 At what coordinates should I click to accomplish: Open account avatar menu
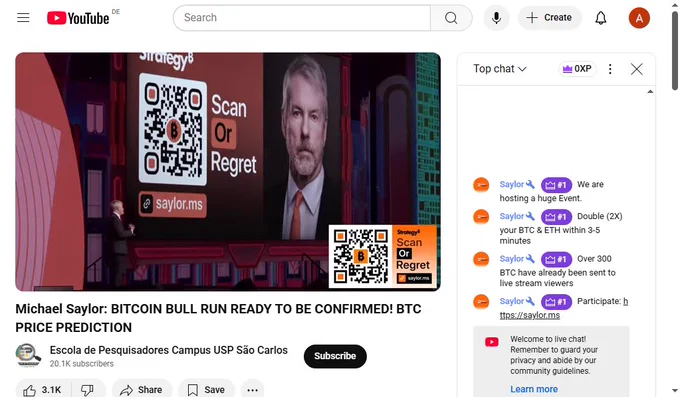(639, 18)
